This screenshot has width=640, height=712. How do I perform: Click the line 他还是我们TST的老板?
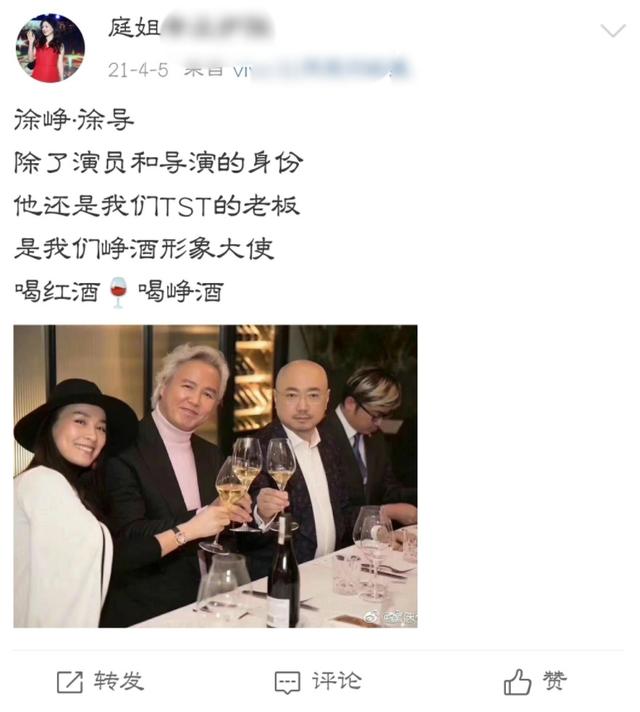pos(157,205)
